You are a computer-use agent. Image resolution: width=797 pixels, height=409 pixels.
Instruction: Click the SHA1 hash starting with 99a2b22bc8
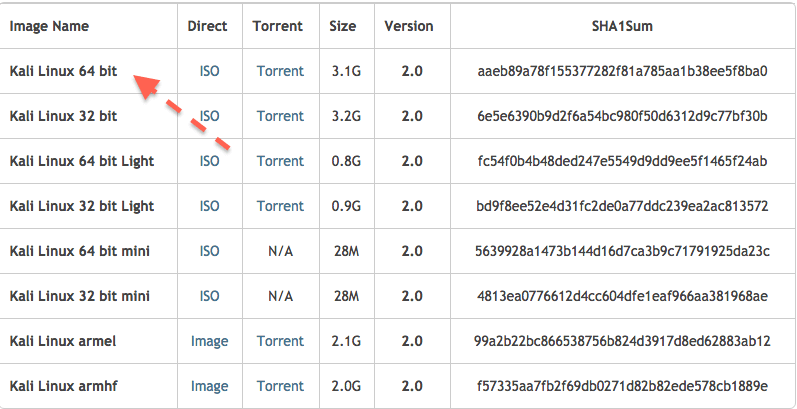pyautogui.click(x=623, y=341)
